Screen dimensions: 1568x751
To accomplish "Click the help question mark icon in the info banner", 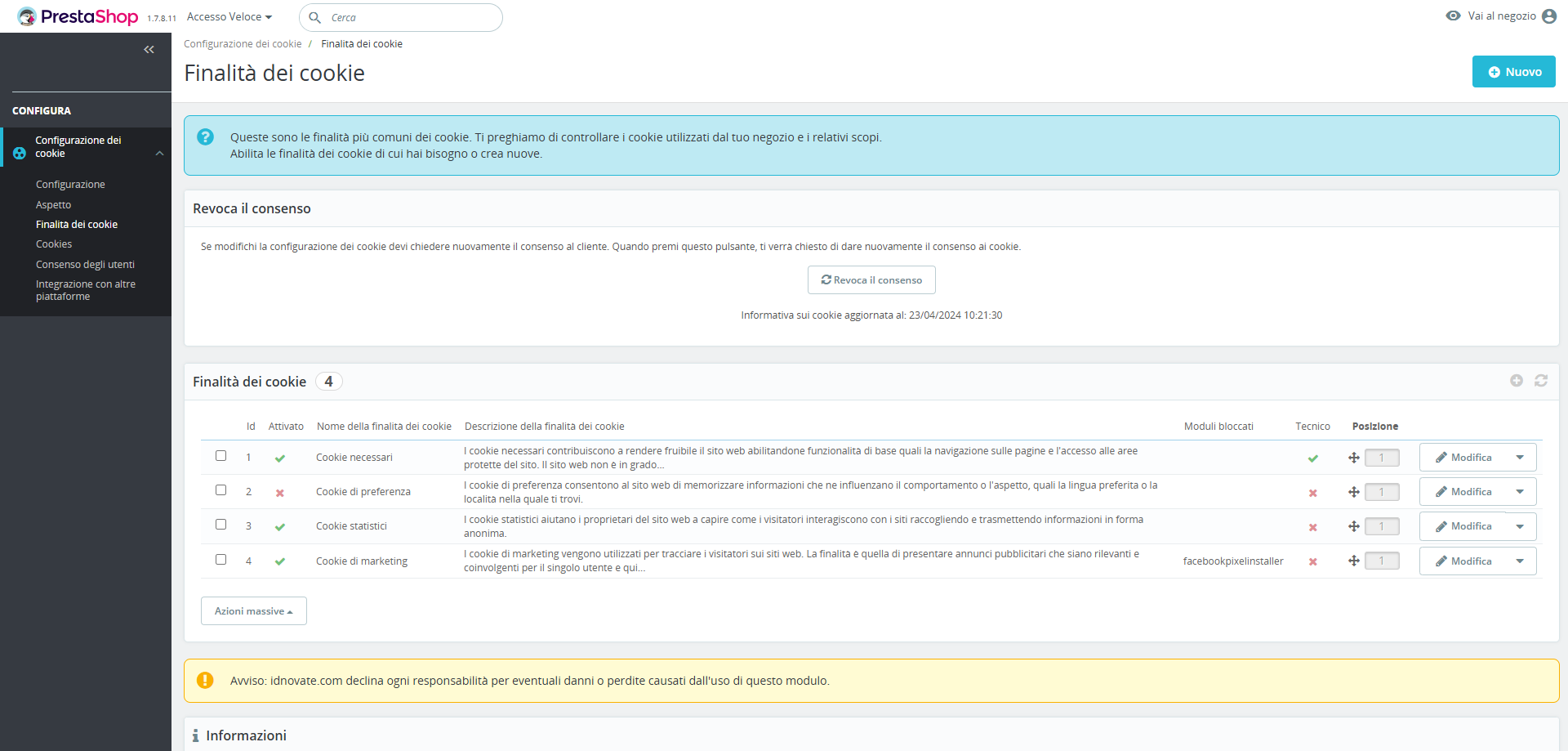I will 205,137.
